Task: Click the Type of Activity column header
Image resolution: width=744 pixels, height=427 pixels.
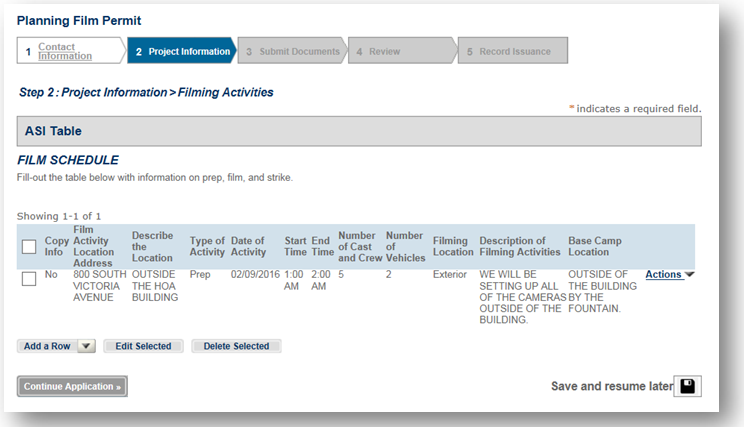Action: [207, 246]
